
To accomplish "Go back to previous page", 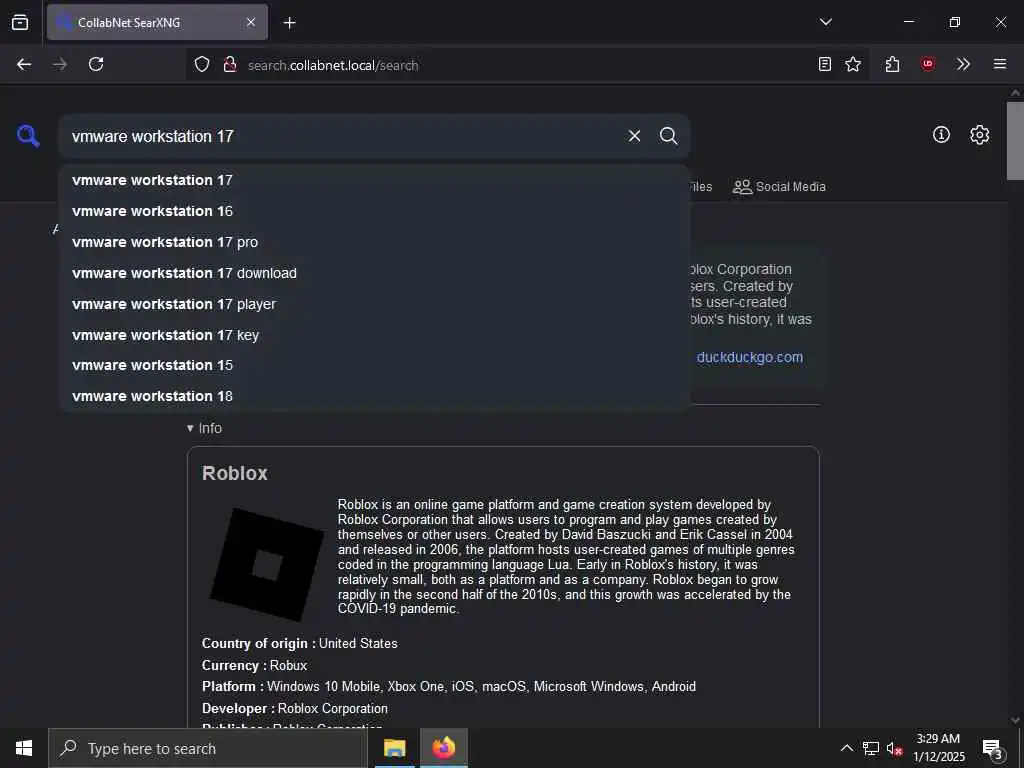I will [24, 64].
